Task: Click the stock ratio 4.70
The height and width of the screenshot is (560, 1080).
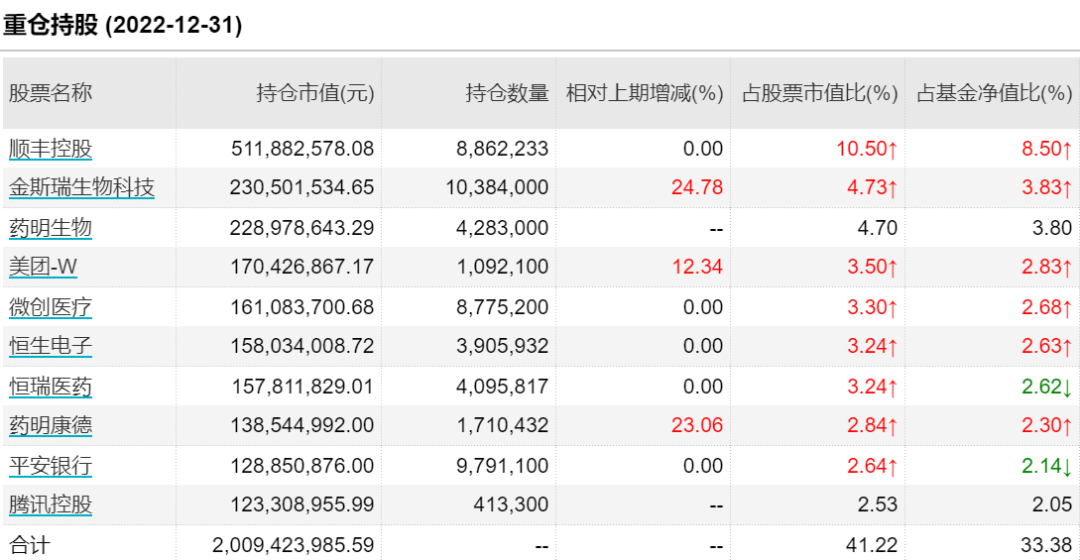Action: click(878, 227)
